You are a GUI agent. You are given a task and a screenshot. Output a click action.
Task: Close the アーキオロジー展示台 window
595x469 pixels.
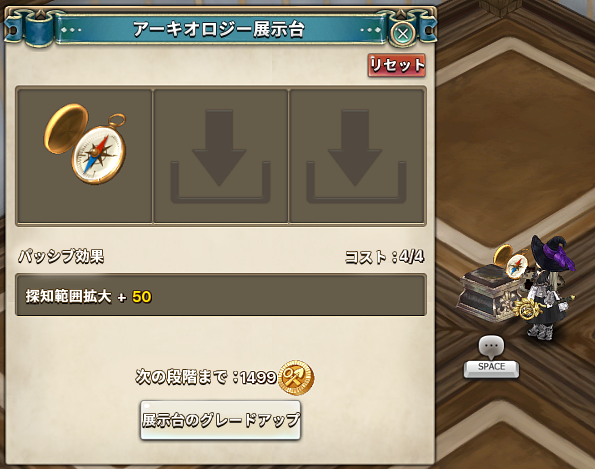coord(403,34)
